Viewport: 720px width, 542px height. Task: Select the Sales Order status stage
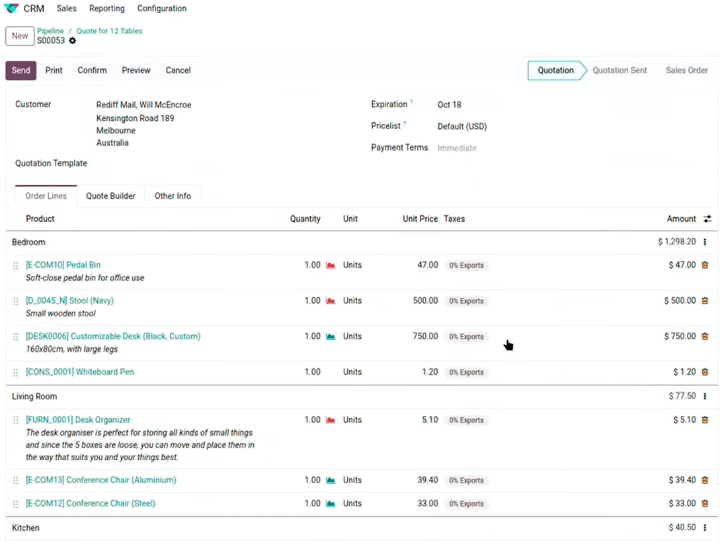click(x=686, y=70)
